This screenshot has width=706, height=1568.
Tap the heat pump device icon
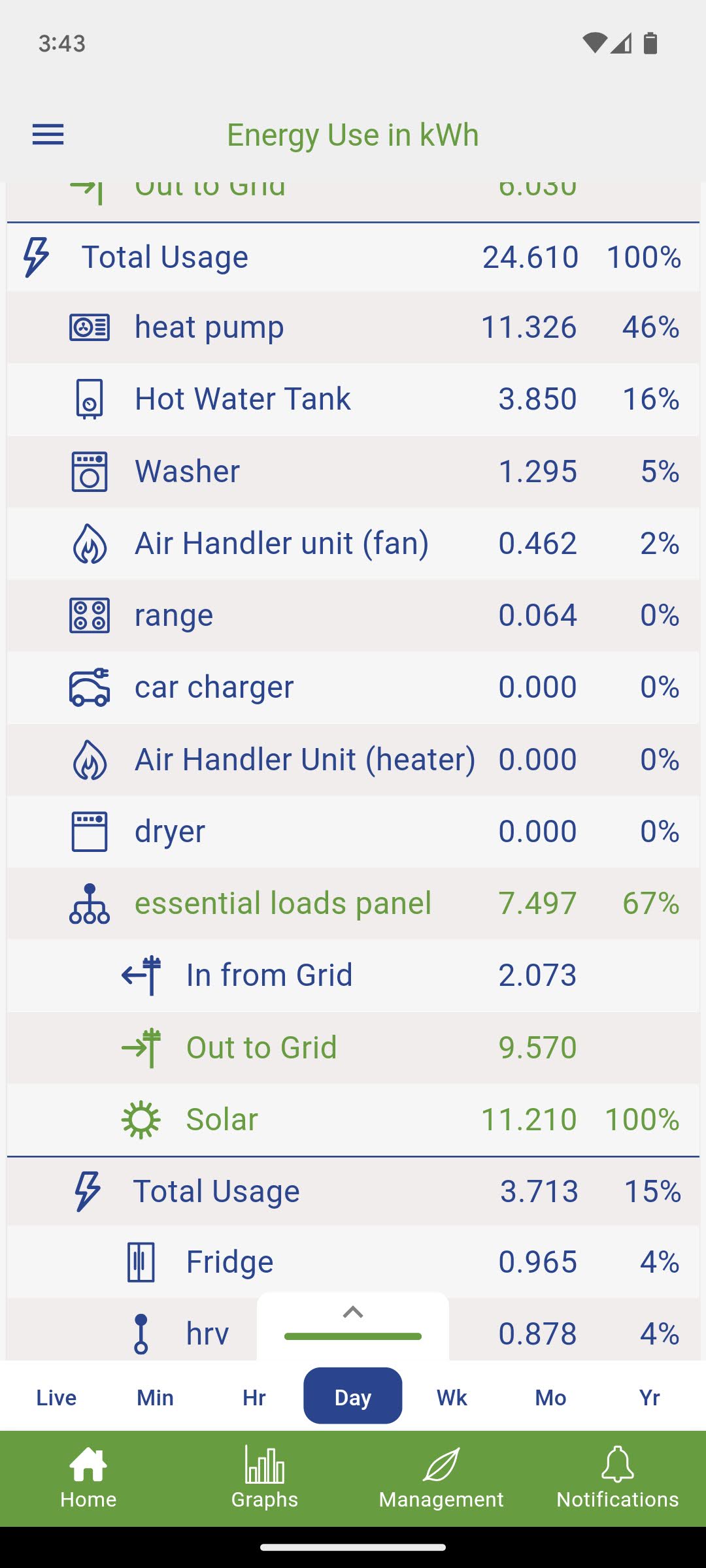click(x=90, y=327)
